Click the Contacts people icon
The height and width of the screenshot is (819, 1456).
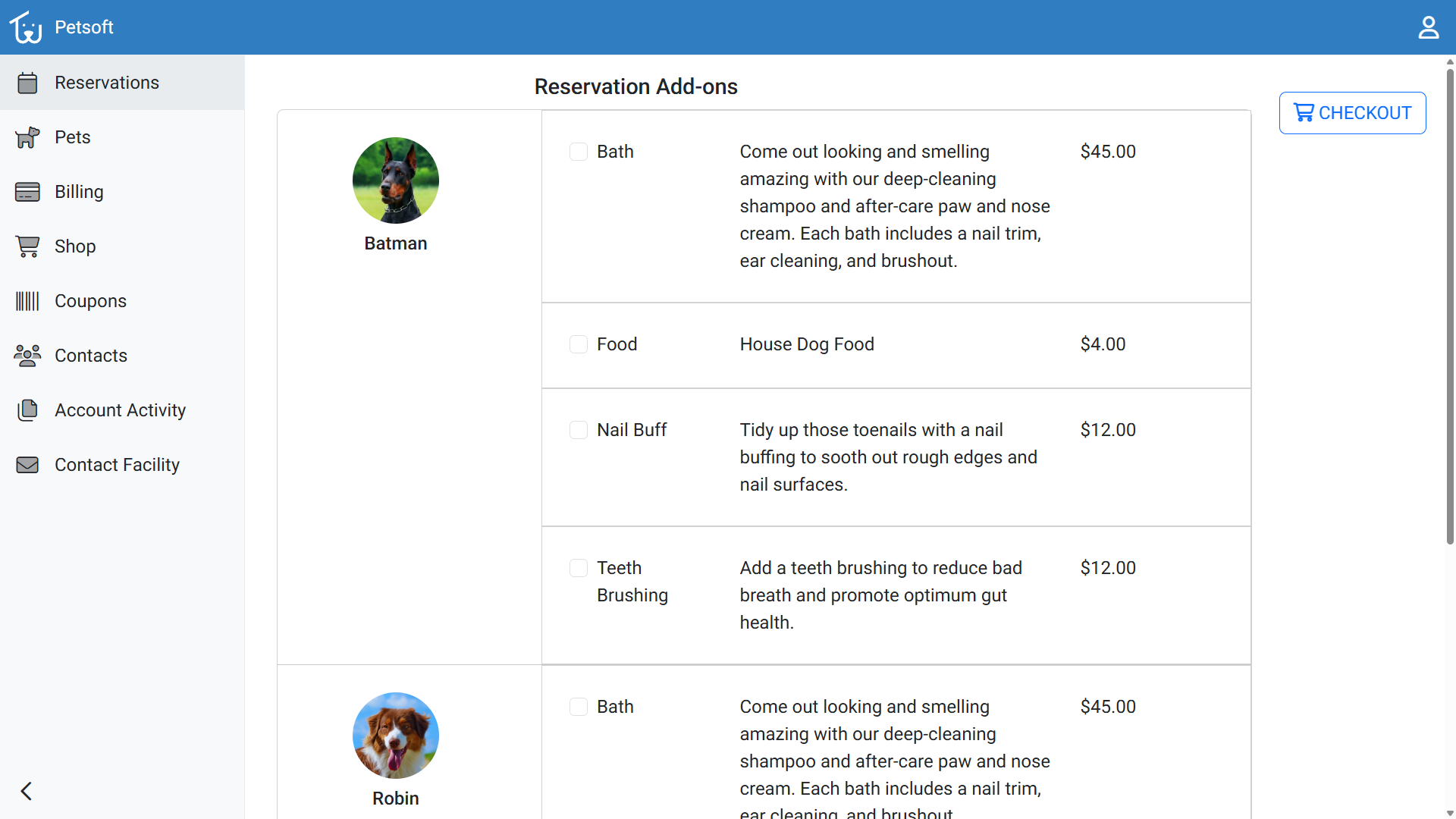coord(27,356)
